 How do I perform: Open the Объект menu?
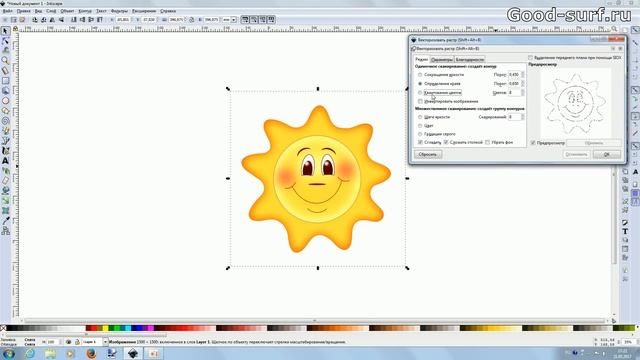coord(67,11)
